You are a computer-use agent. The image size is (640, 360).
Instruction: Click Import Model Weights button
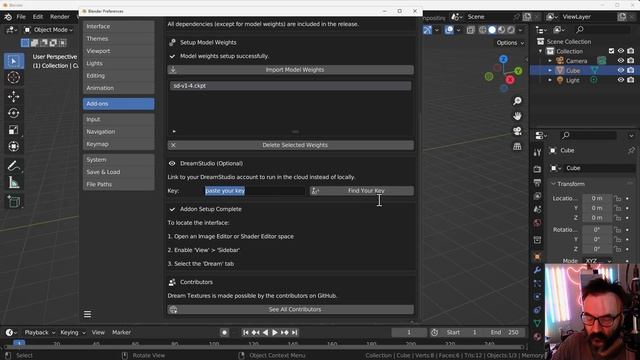tap(291, 70)
